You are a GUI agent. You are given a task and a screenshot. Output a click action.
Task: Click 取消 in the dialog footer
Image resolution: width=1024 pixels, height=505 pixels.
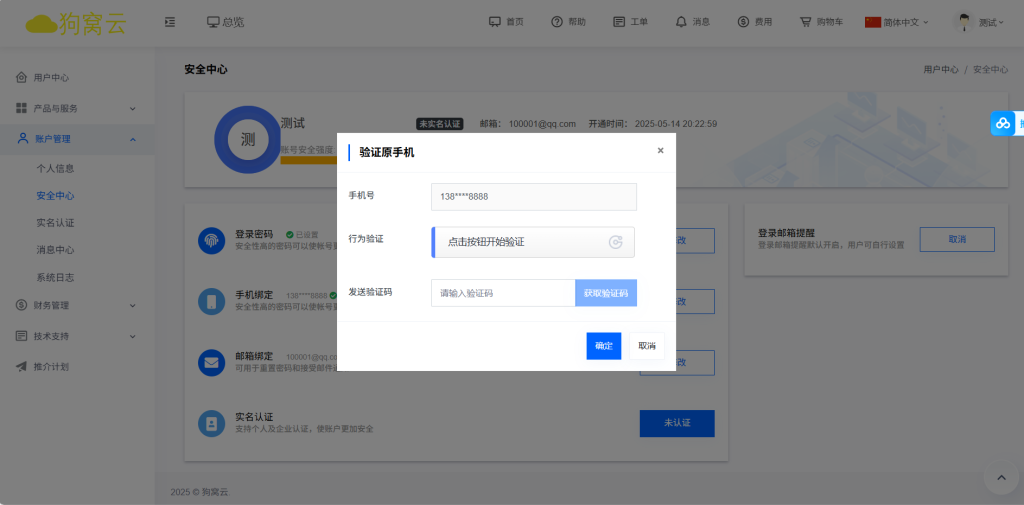(x=647, y=346)
